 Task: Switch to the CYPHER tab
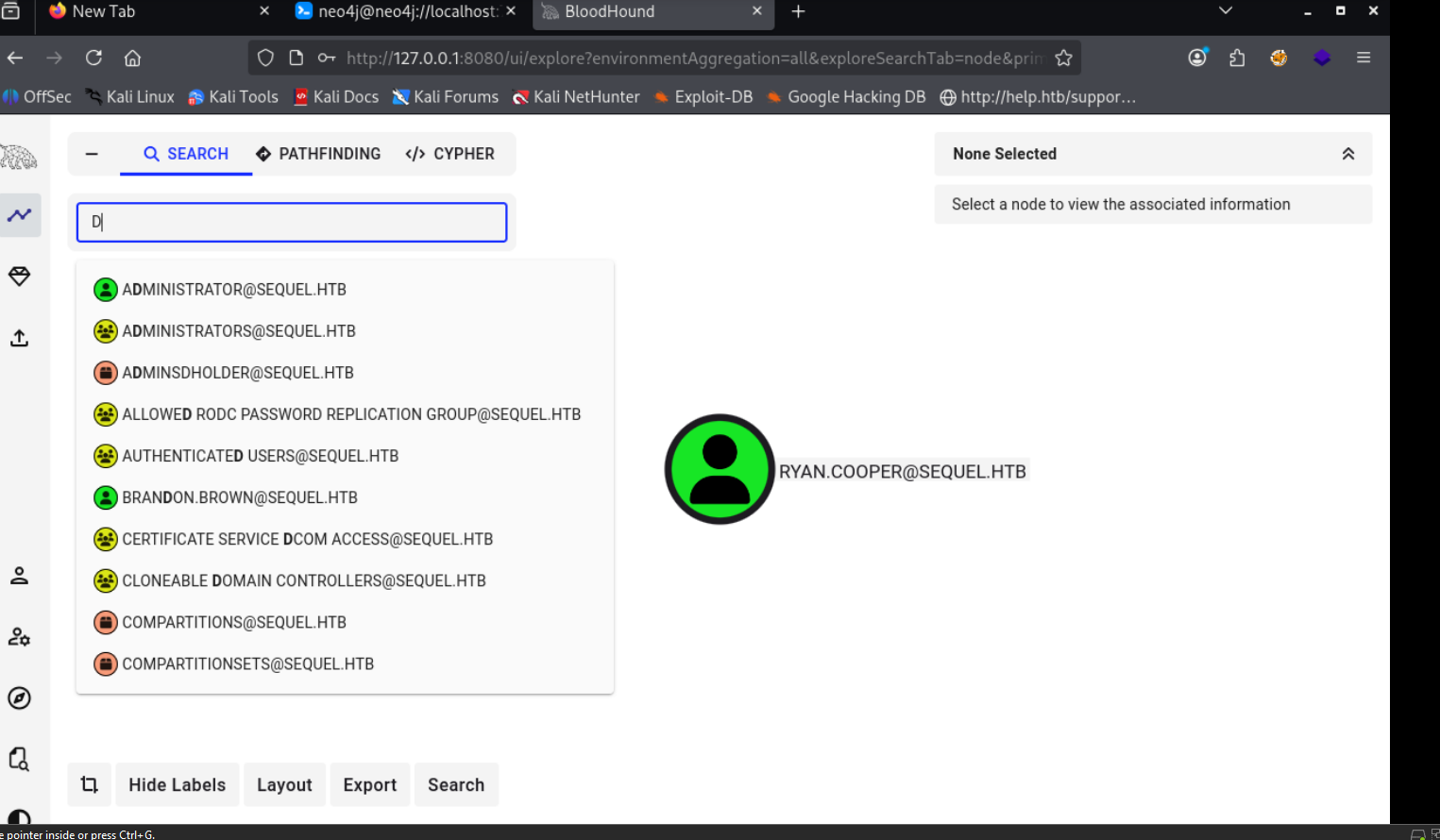[450, 154]
